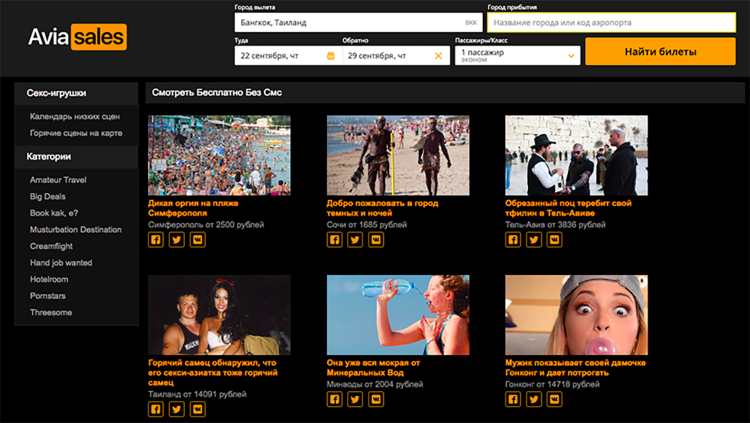750x423 pixels.
Task: Share Симферополь deal on VK
Action: [x=198, y=240]
